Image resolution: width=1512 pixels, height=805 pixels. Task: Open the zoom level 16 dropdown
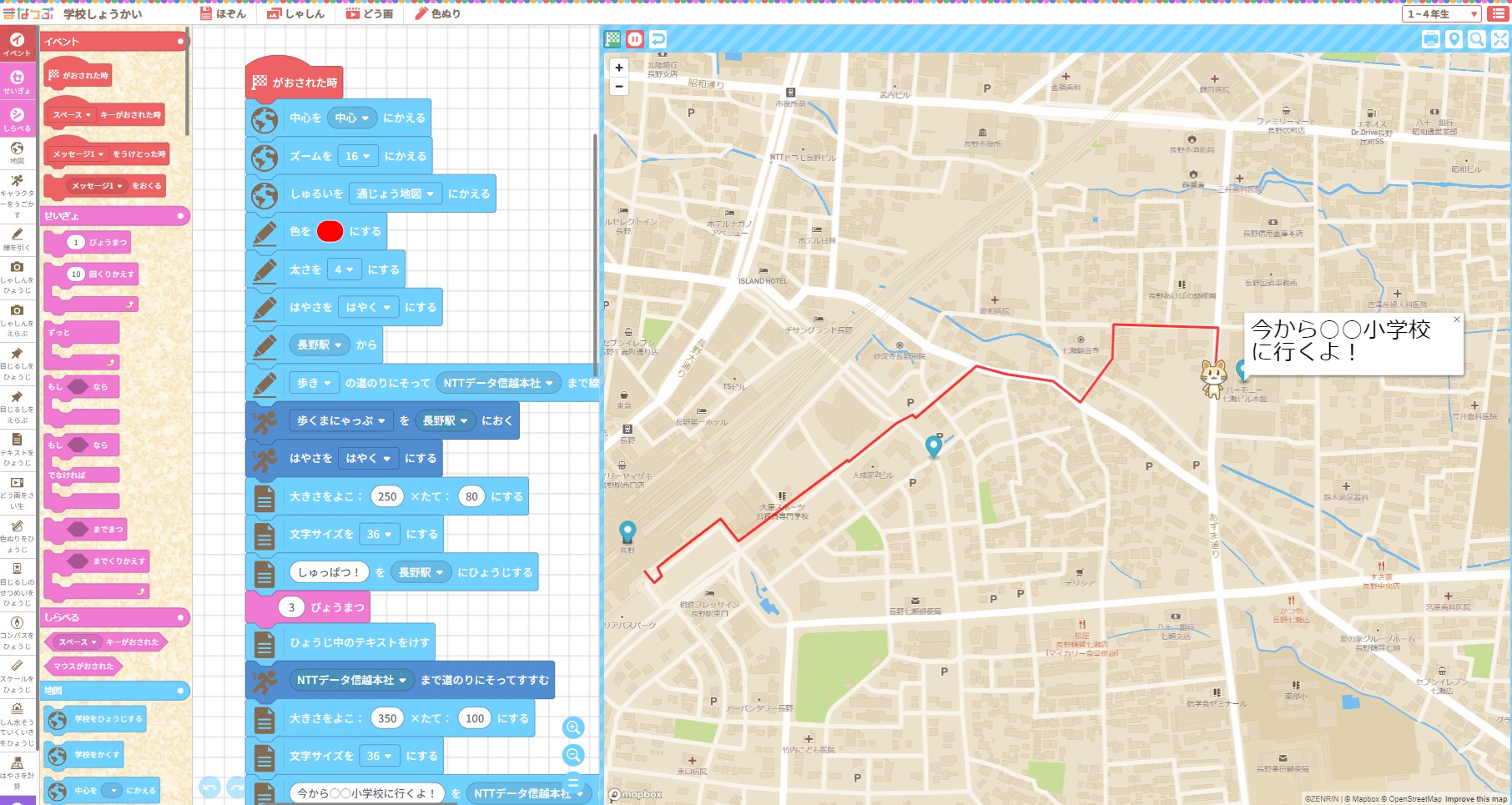[358, 156]
